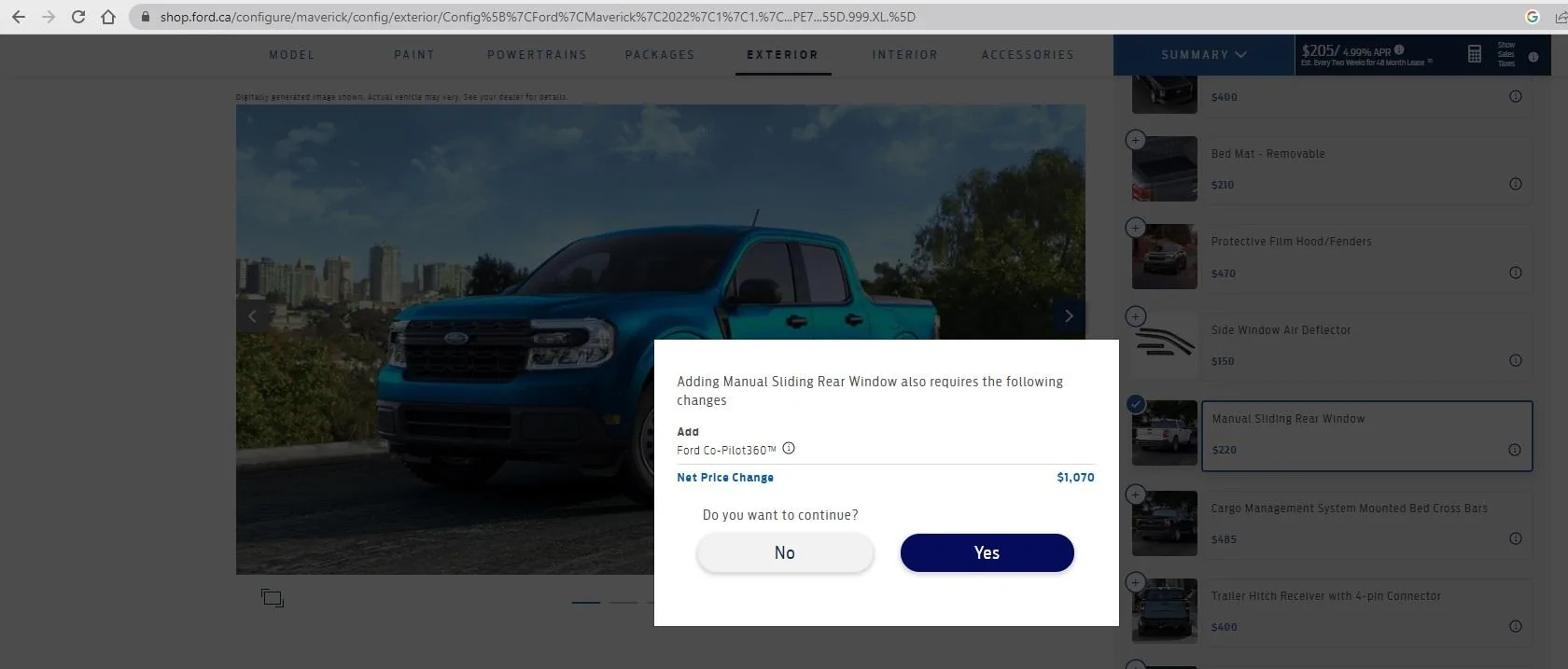This screenshot has height=669, width=1568.
Task: Open Manual Sliding Rear Window thumbnail
Action: pos(1165,433)
